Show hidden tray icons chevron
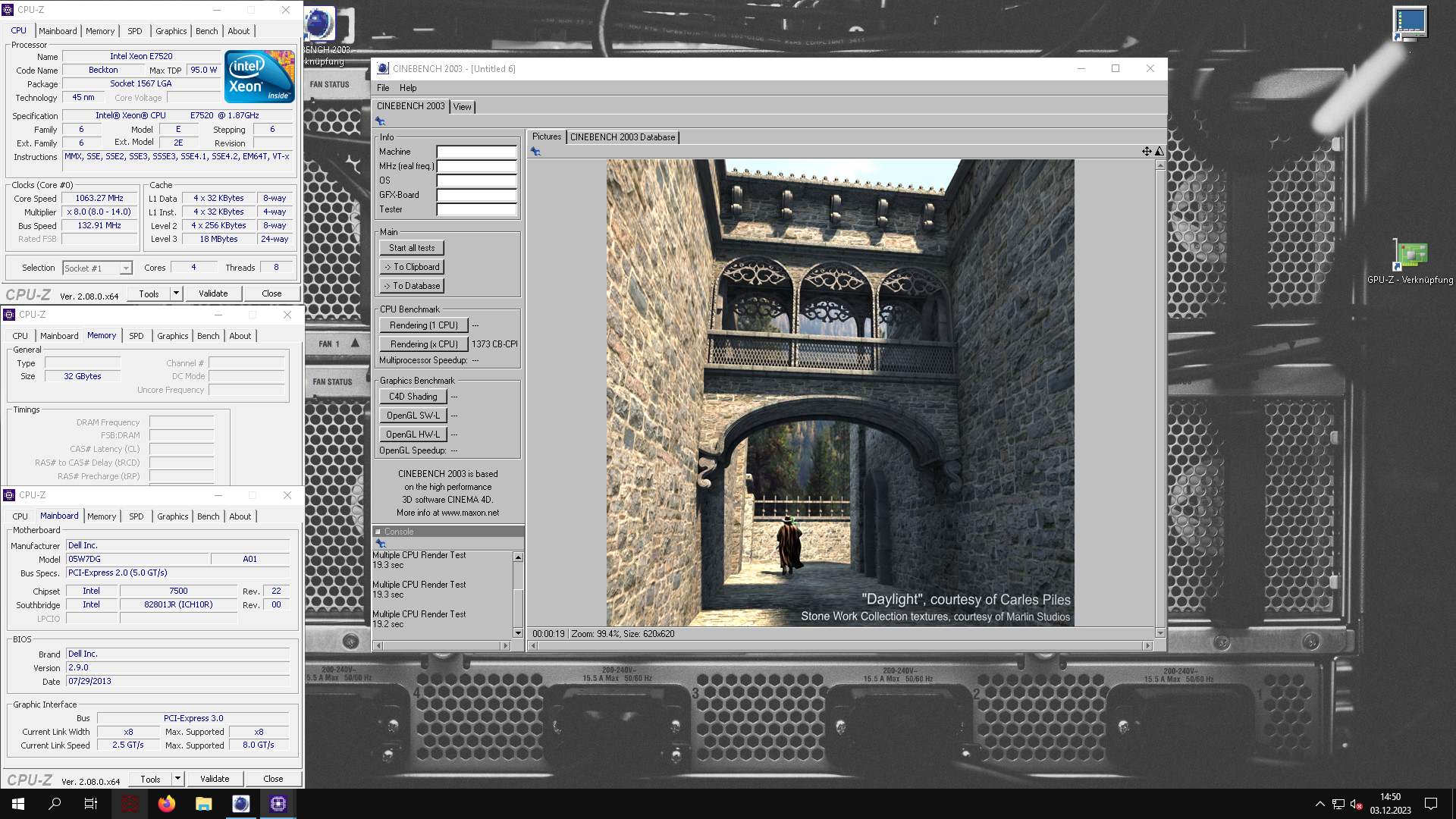 click(1319, 804)
